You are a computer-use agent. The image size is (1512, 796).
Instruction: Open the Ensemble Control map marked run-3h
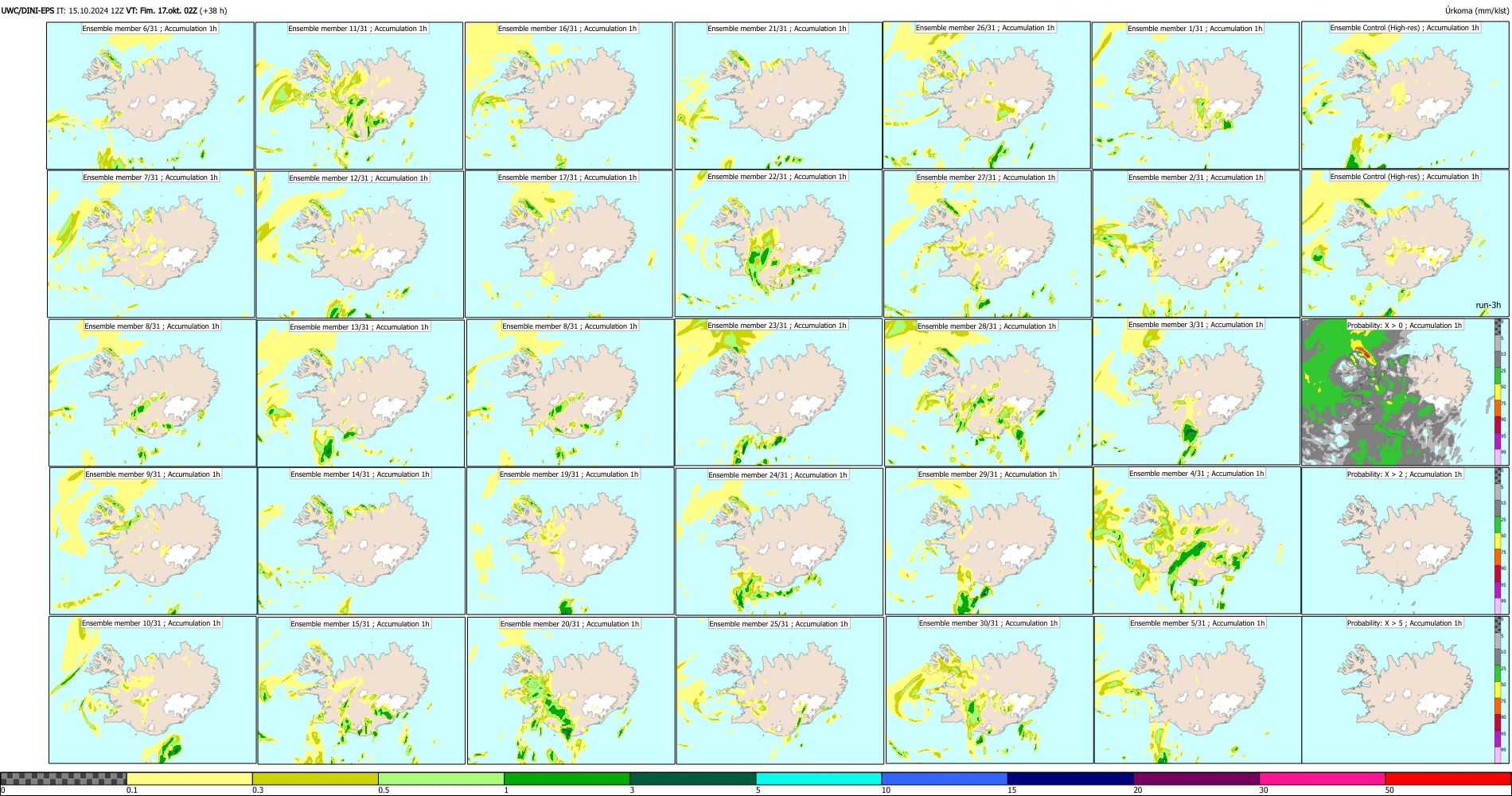(x=1405, y=244)
